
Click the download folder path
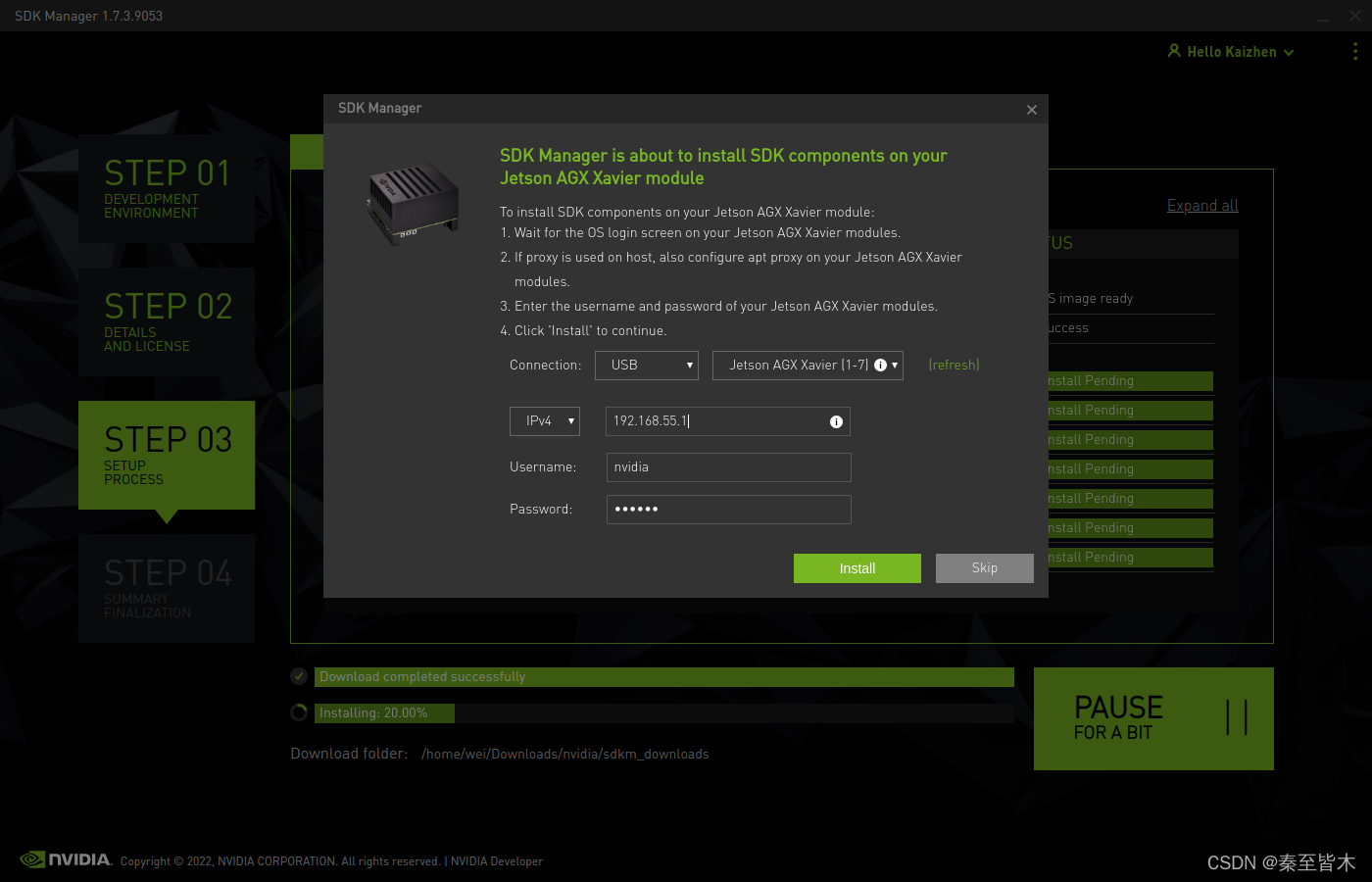click(x=565, y=755)
